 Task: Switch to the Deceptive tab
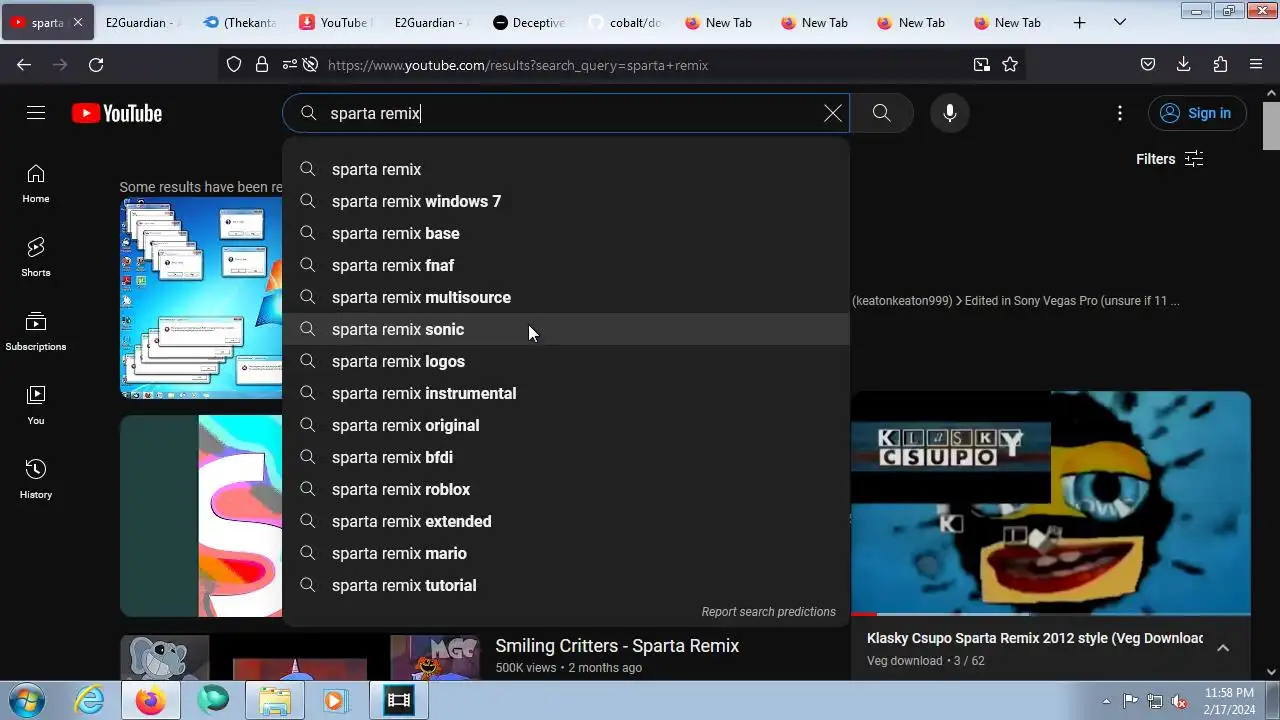click(x=528, y=22)
